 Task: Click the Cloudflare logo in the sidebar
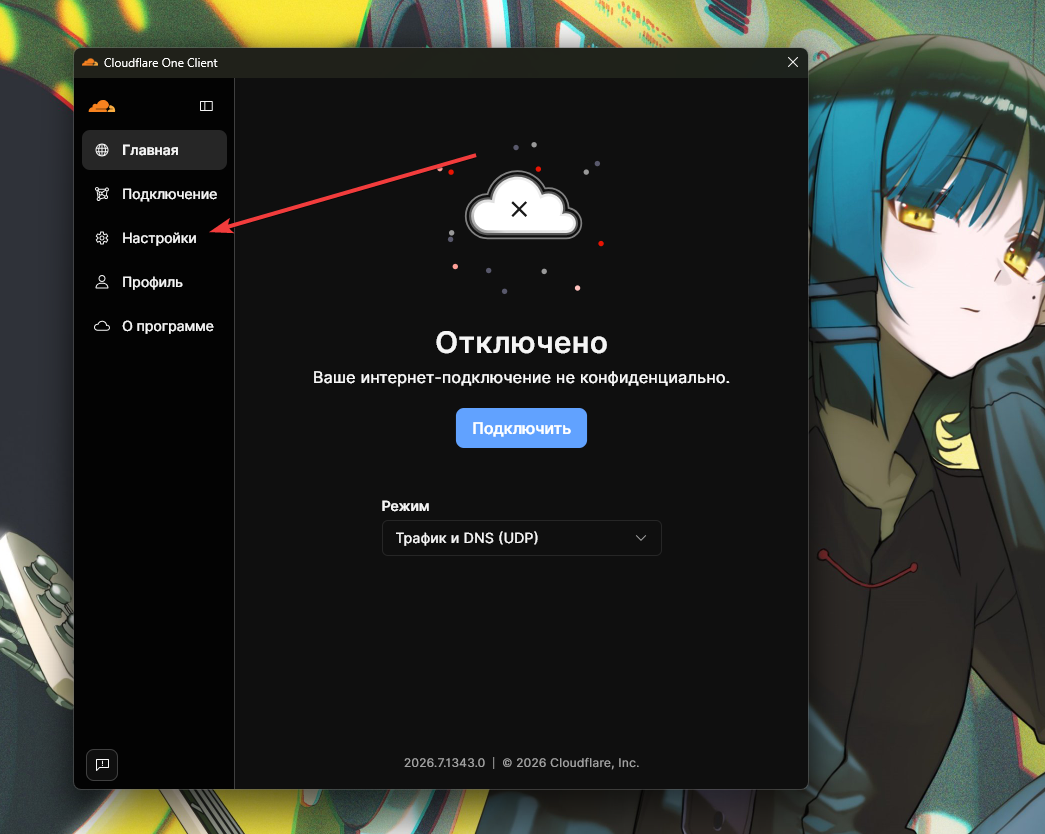[102, 106]
